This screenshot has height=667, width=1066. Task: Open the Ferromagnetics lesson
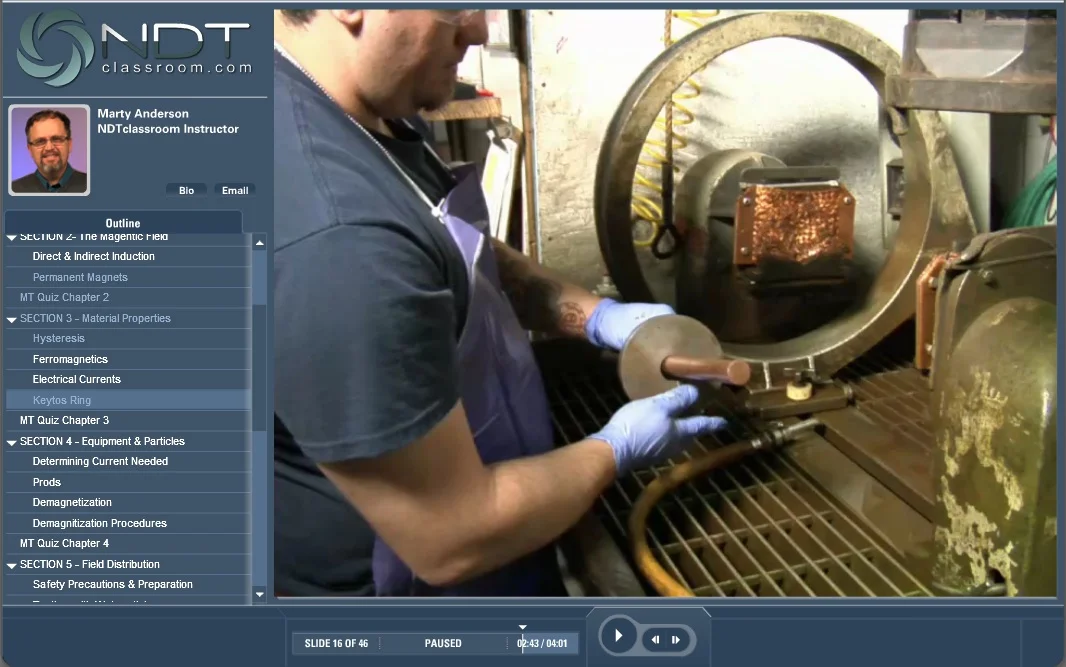(x=70, y=359)
